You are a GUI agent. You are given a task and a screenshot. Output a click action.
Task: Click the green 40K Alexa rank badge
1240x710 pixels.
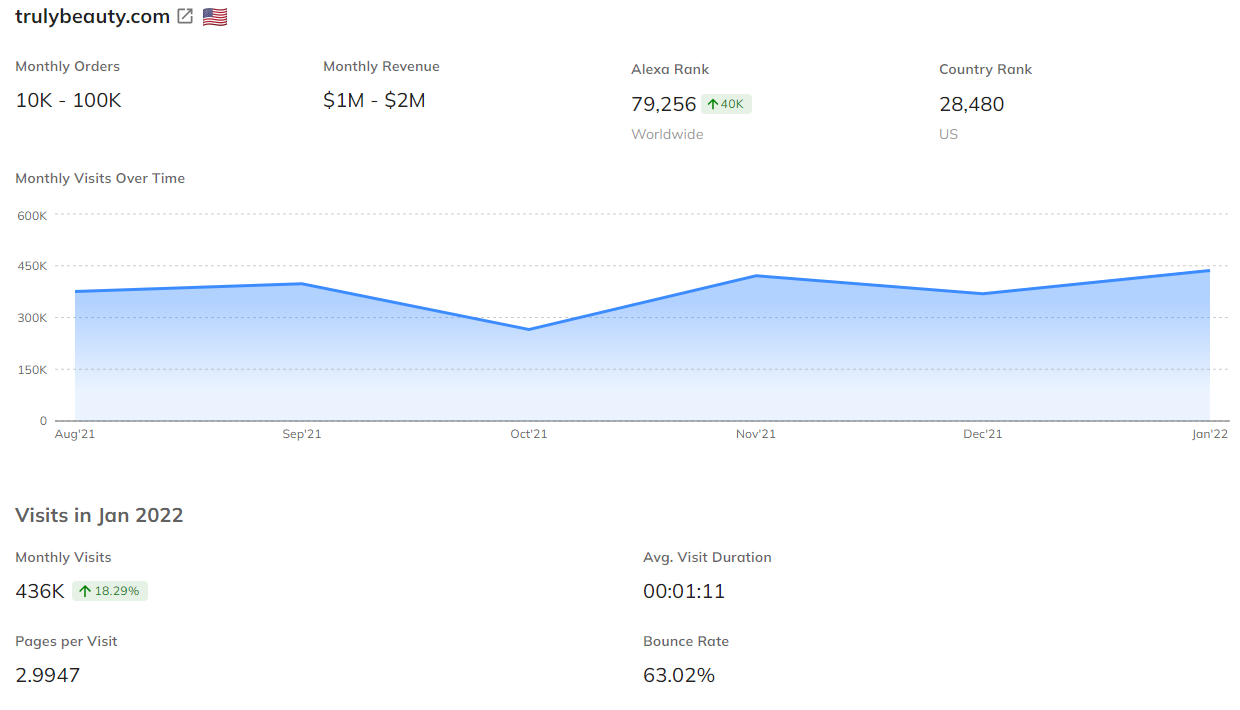(726, 104)
